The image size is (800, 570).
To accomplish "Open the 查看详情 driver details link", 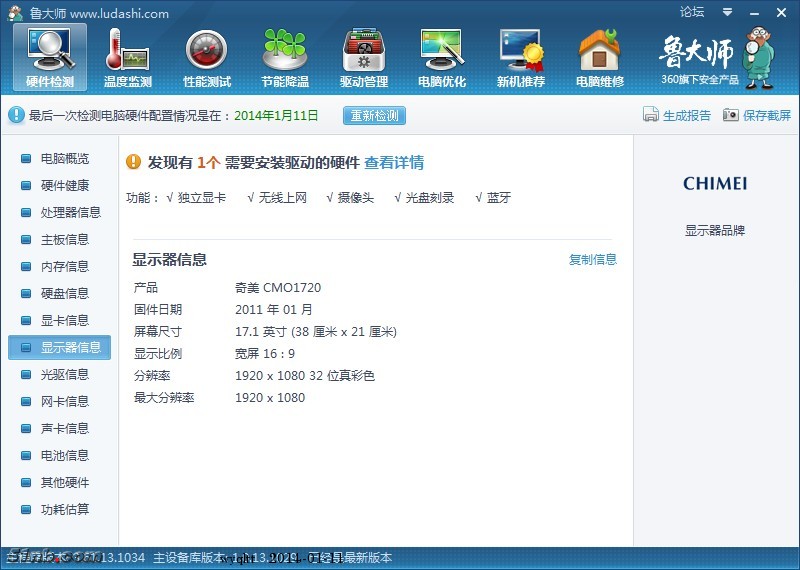I will tap(393, 163).
